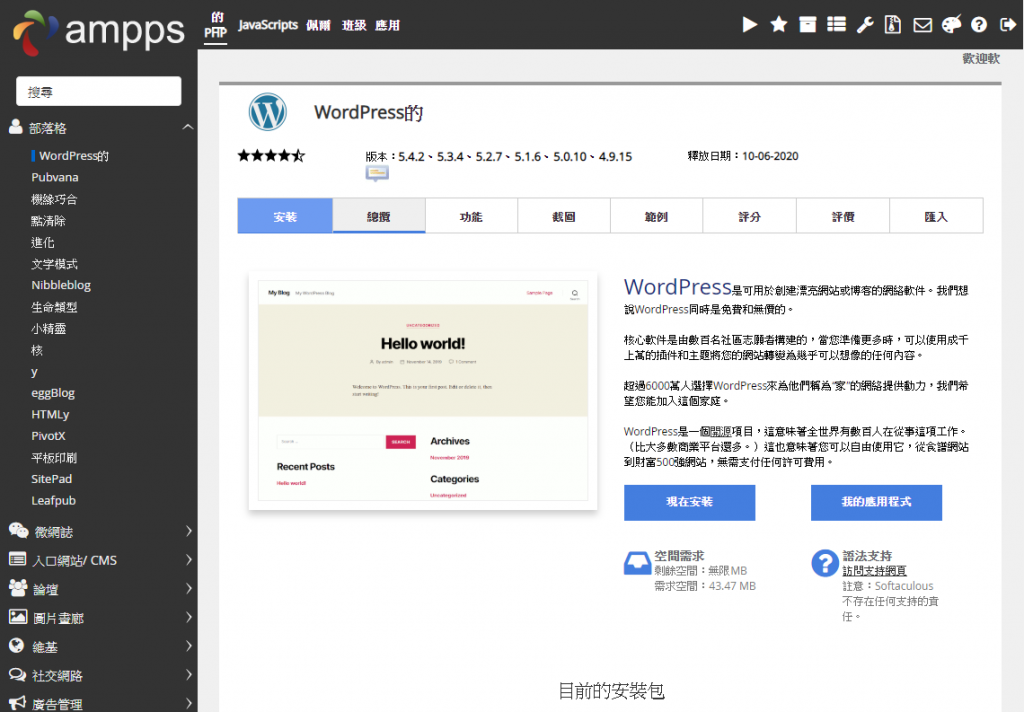Viewport: 1024px width, 712px height.
Task: Open the 開源 link in description
Action: tap(721, 431)
